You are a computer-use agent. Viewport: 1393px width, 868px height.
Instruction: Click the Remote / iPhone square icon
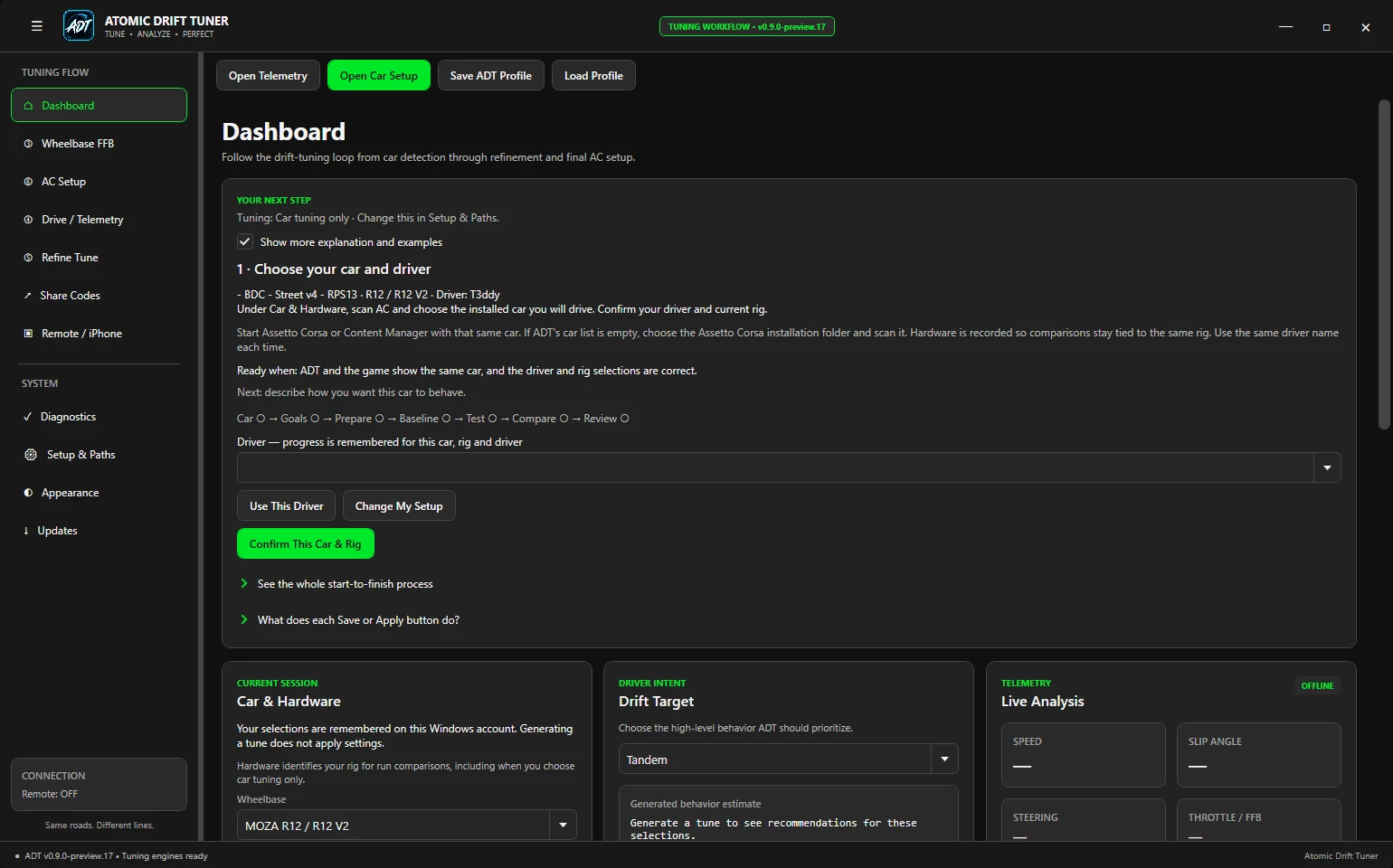coord(28,334)
